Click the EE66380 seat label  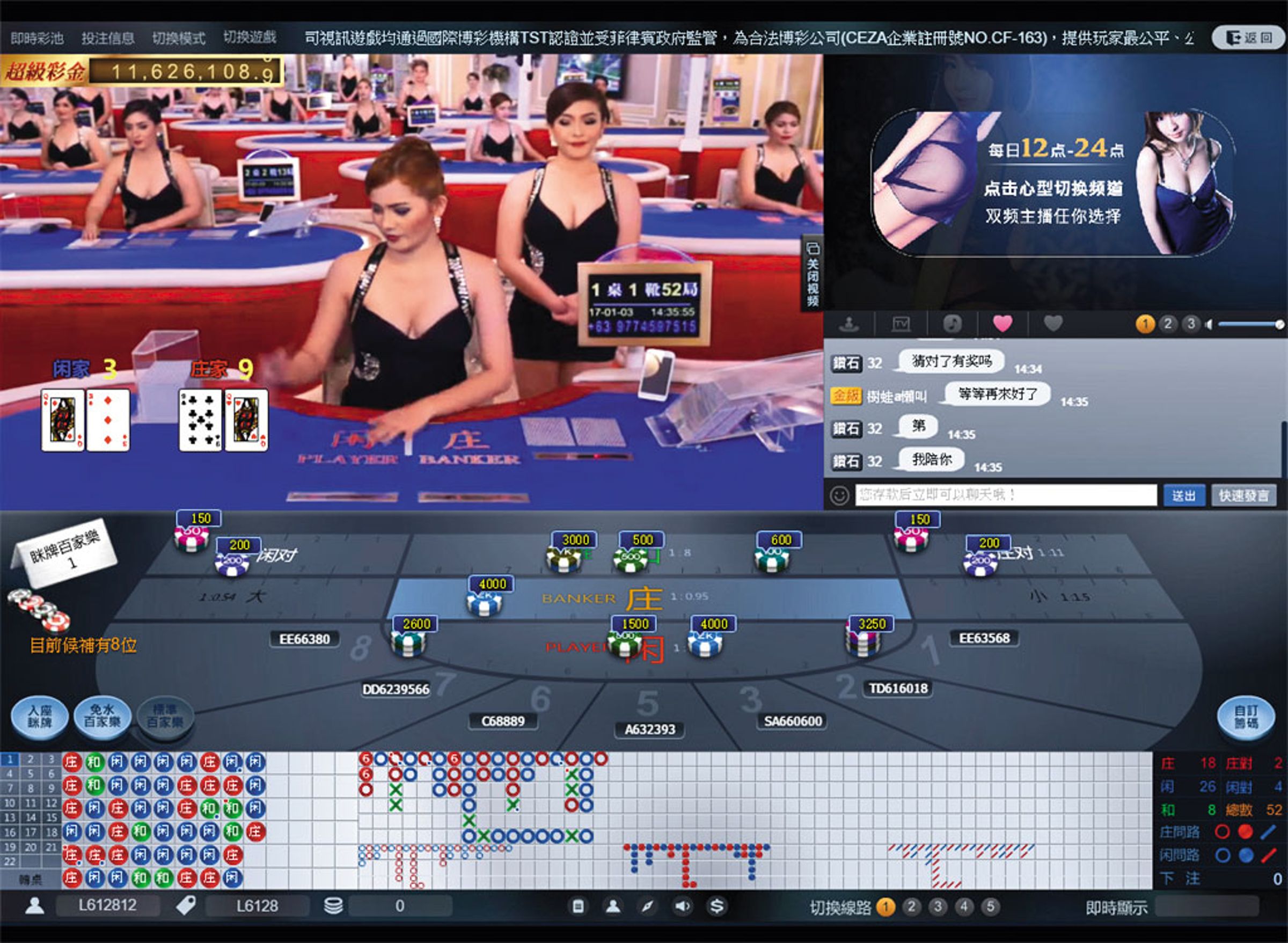click(305, 639)
